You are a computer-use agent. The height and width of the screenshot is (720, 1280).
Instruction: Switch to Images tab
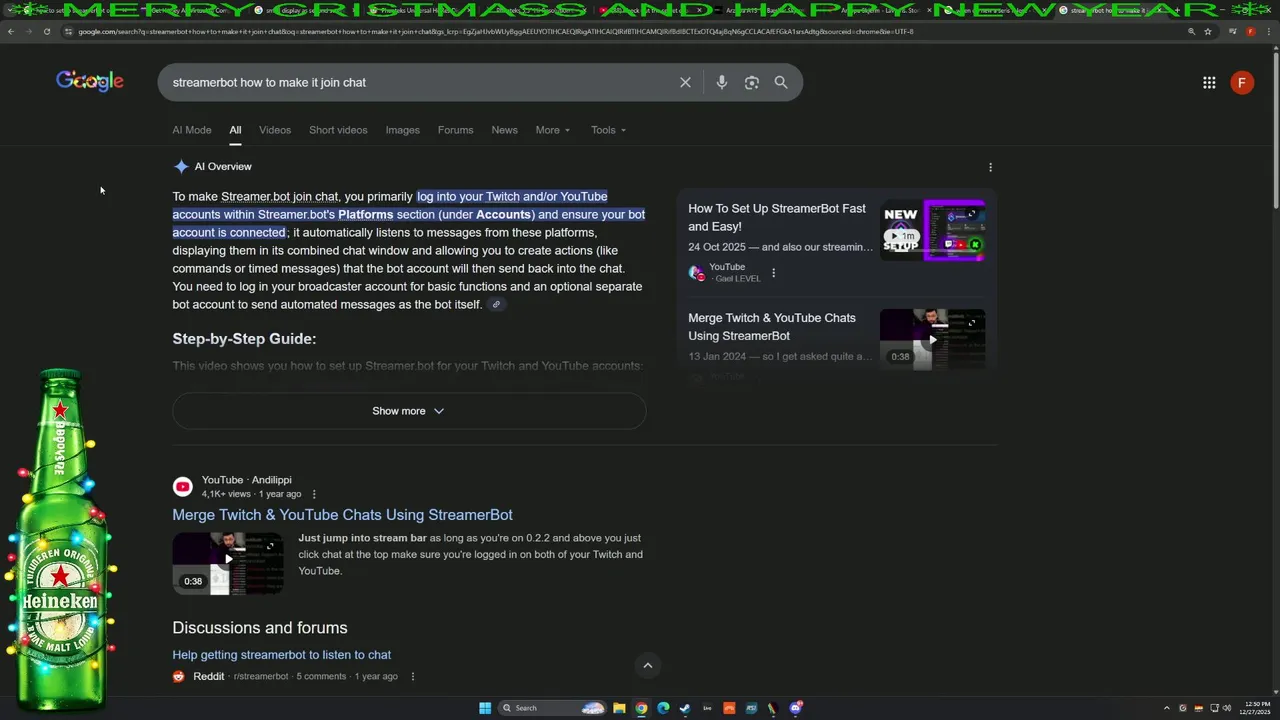tap(403, 130)
